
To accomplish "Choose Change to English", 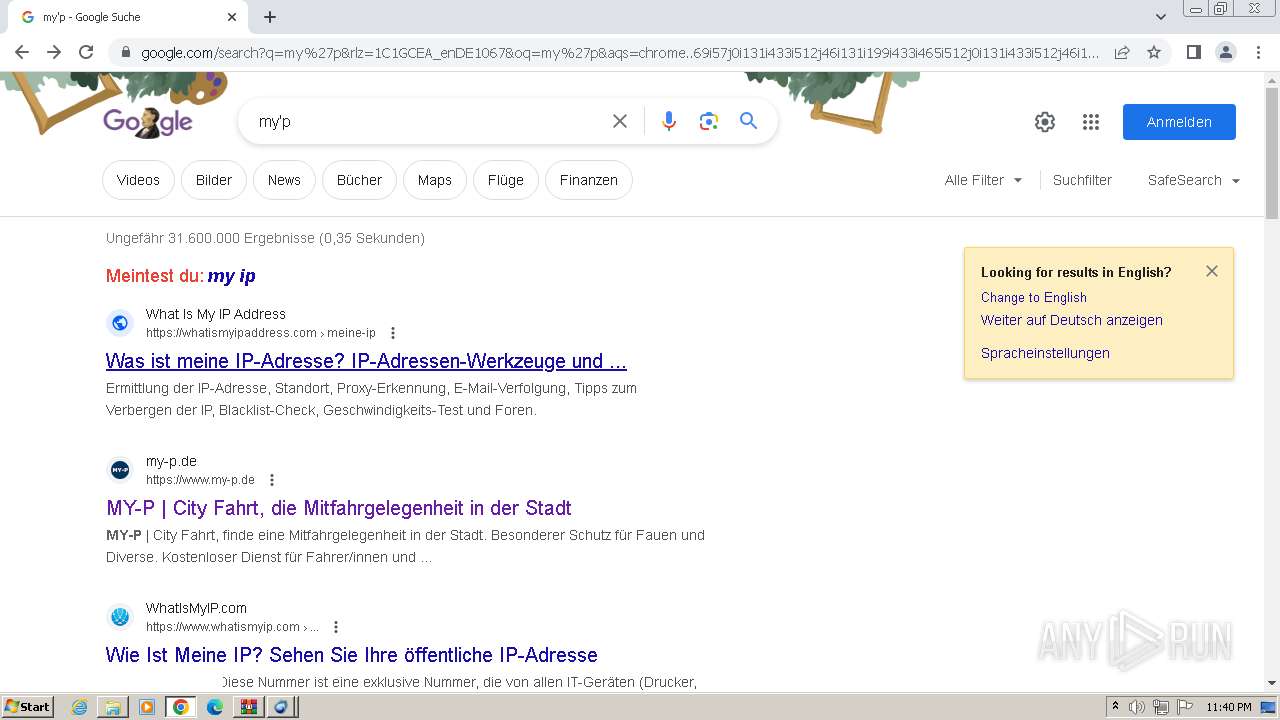I will point(1034,297).
